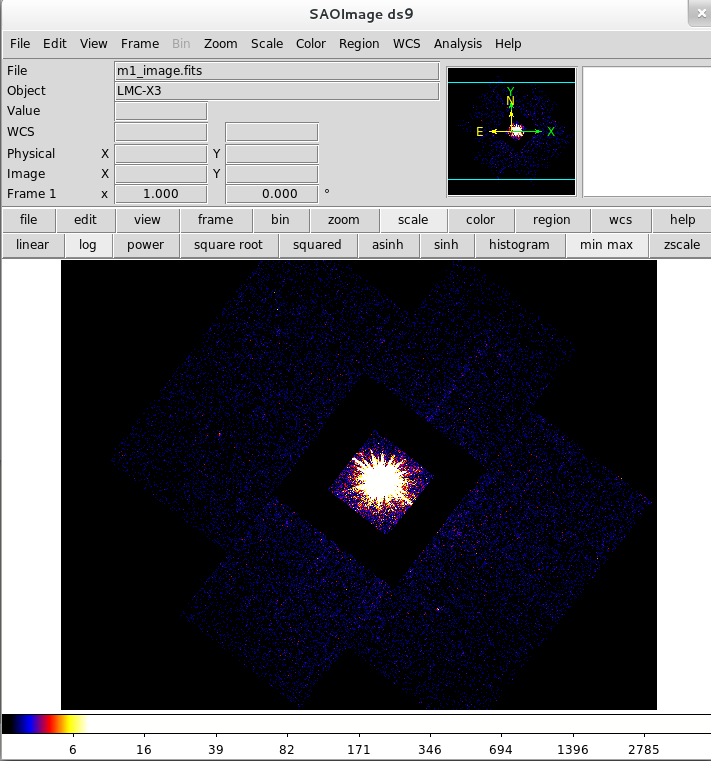The height and width of the screenshot is (761, 711).
Task: Click the 'help' button bar entry
Action: (682, 220)
